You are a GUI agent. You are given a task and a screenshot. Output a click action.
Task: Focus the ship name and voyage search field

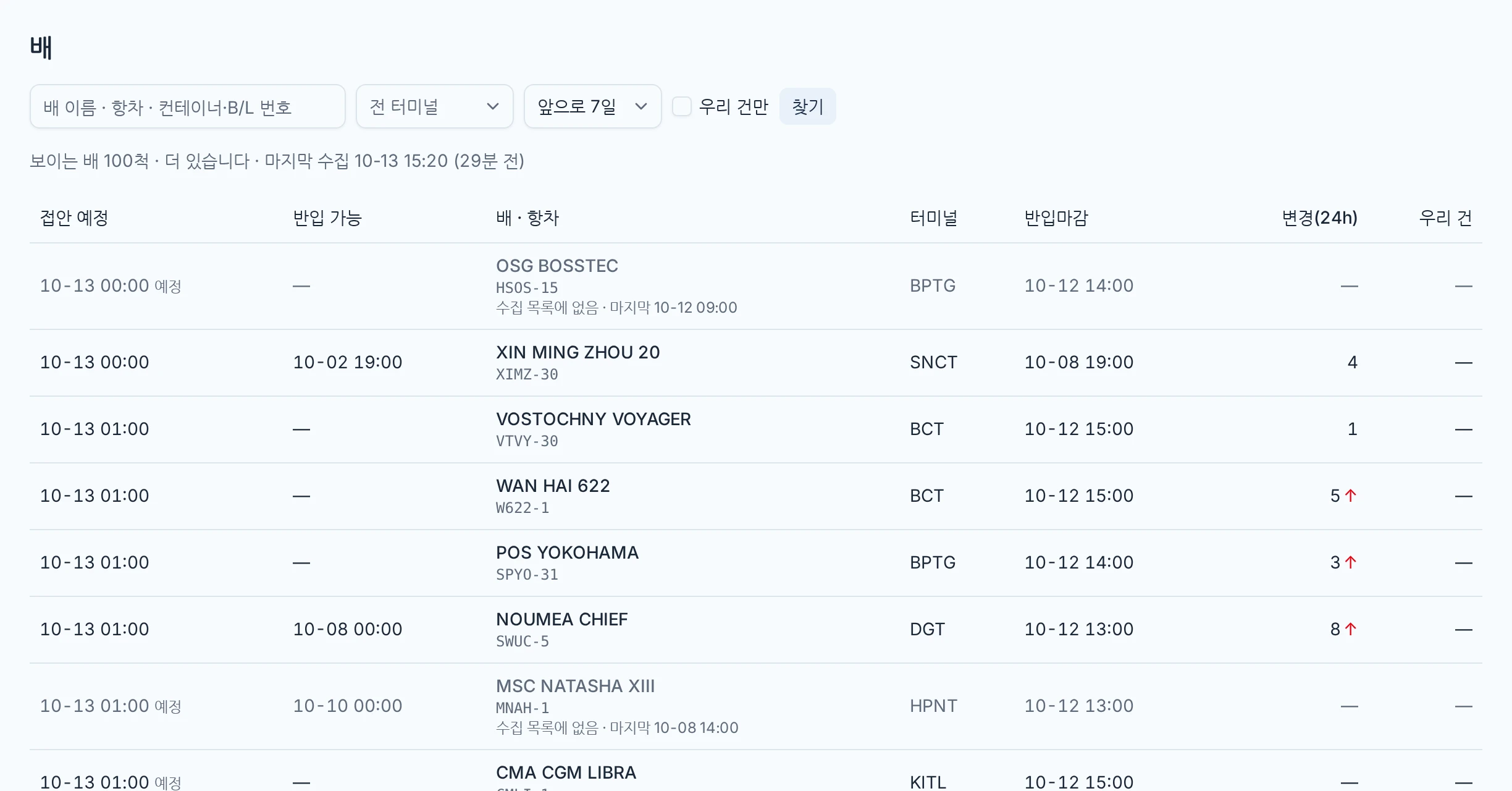[187, 106]
